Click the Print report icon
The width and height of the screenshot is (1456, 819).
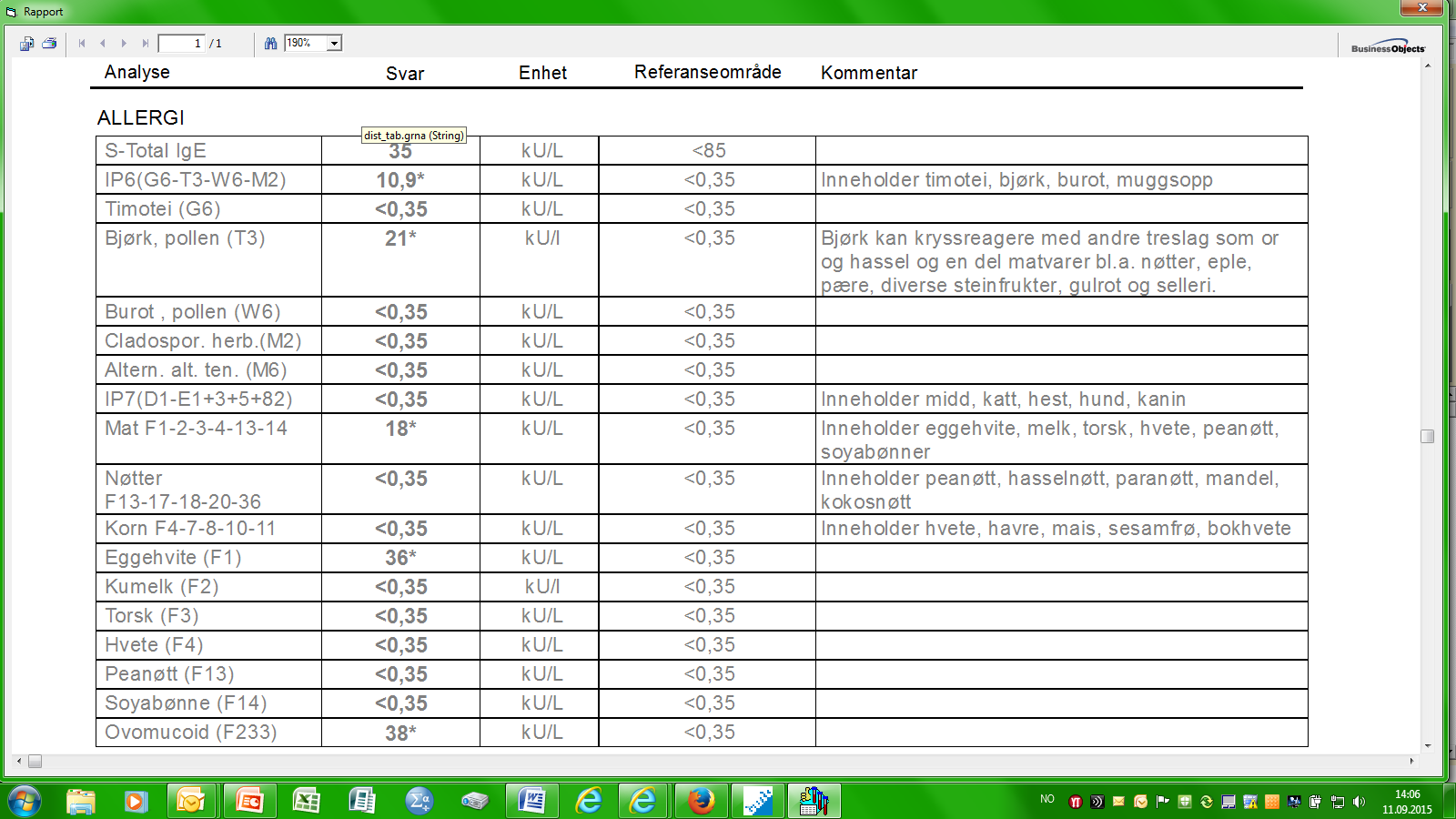(49, 43)
